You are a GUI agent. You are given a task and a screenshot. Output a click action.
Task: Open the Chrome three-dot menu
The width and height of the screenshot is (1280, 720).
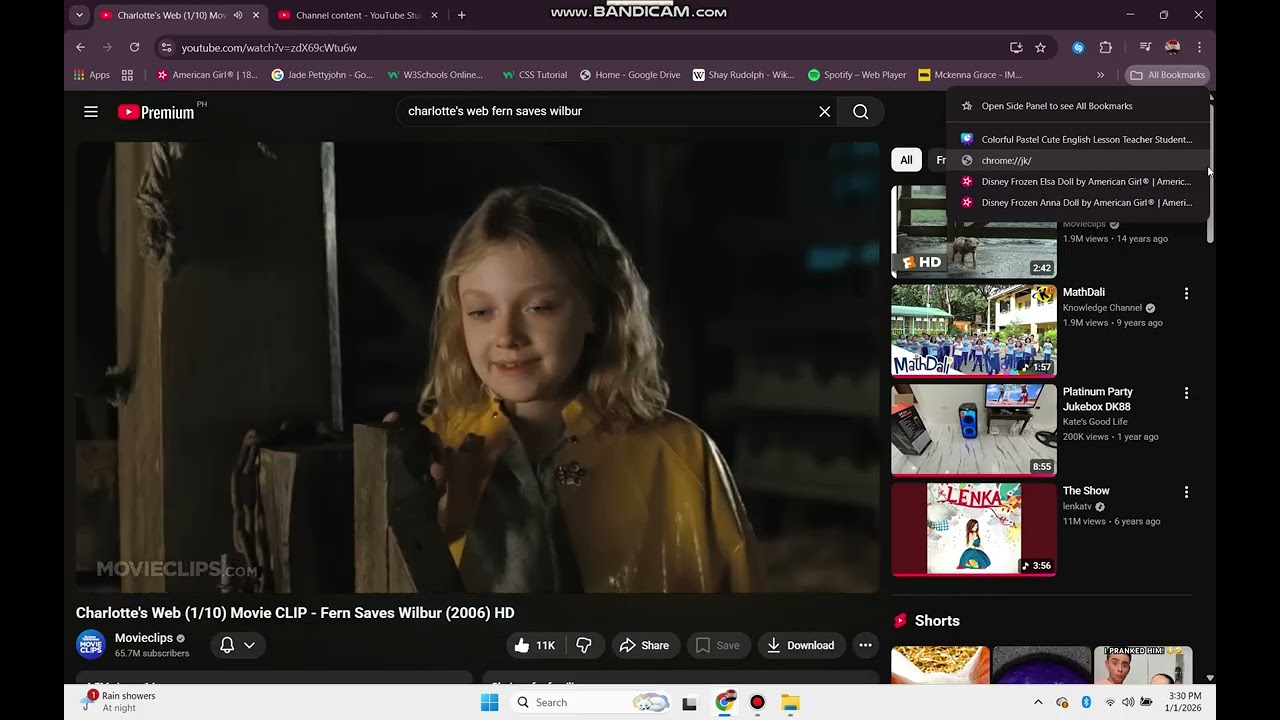click(x=1199, y=47)
